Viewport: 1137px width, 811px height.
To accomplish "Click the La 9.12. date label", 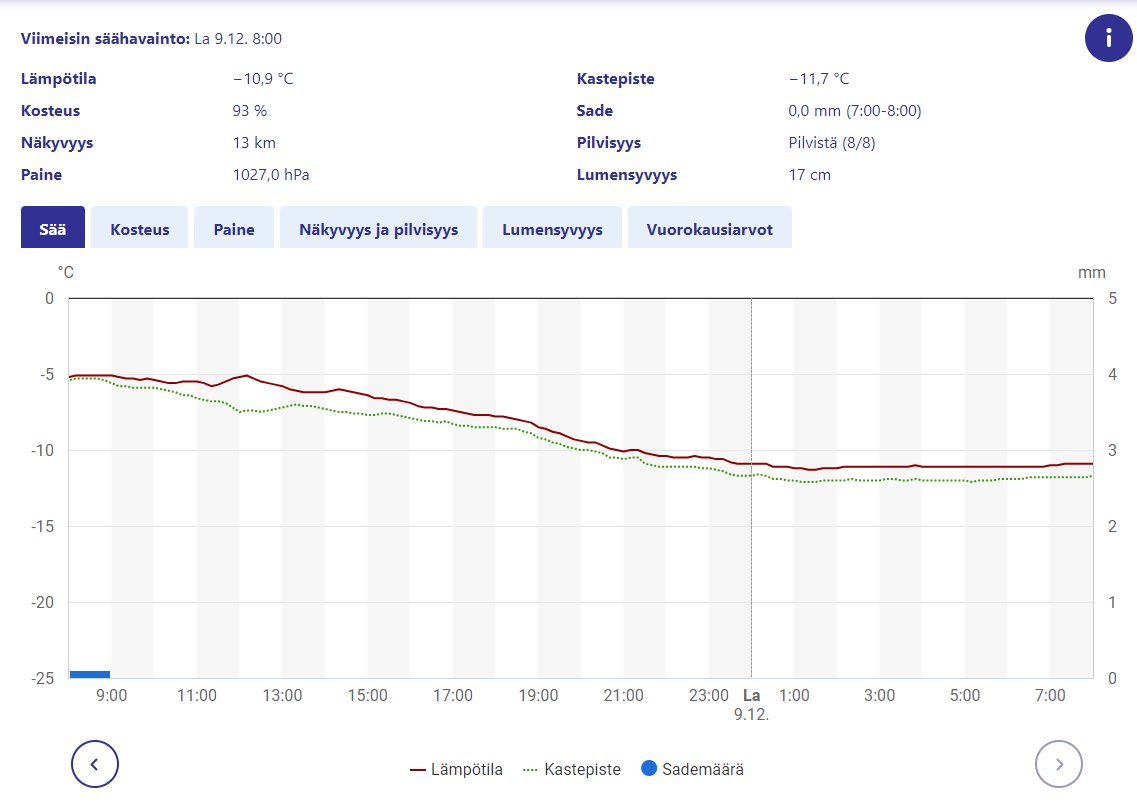I will [752, 704].
